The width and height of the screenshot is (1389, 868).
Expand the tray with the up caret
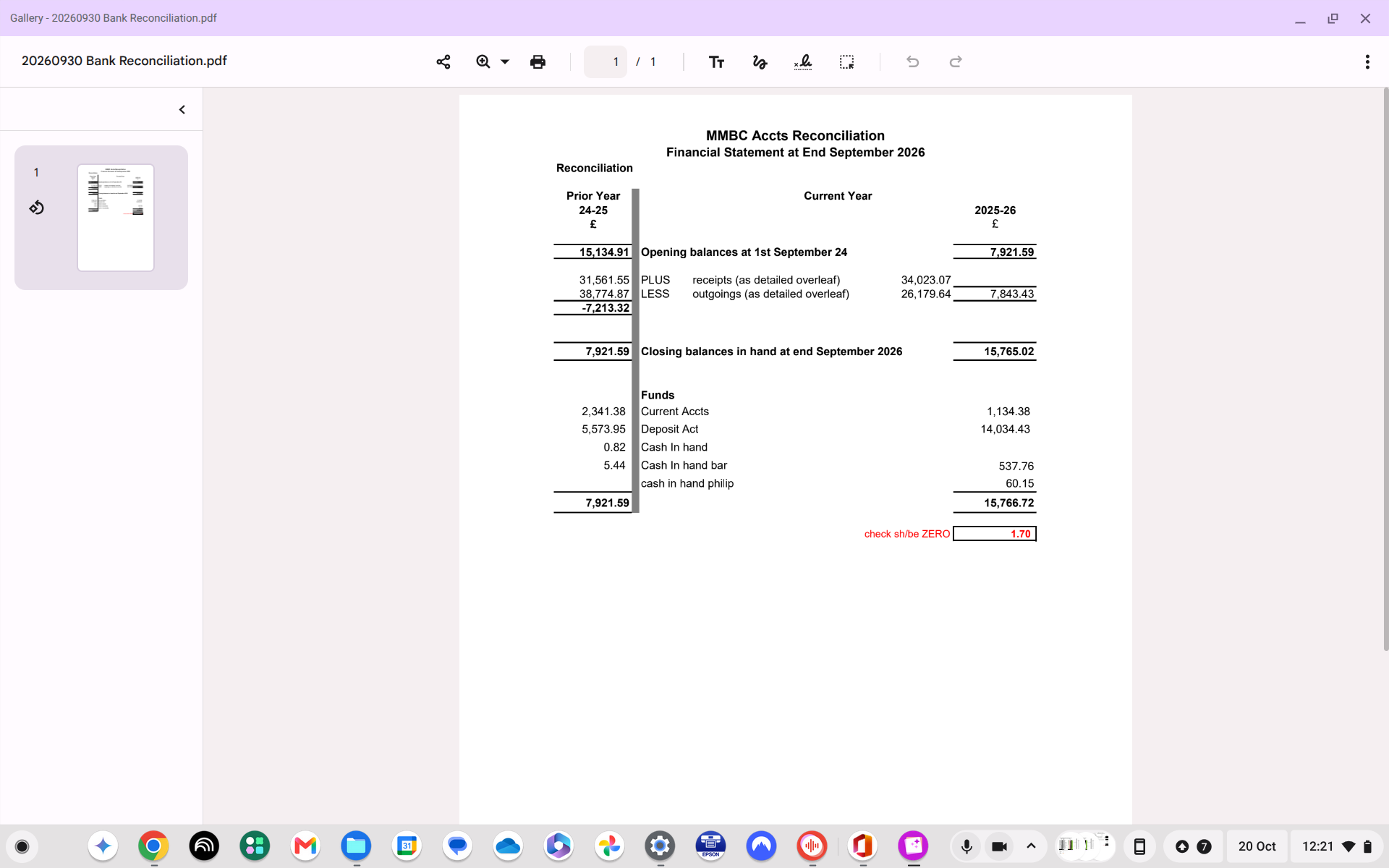click(x=1031, y=846)
